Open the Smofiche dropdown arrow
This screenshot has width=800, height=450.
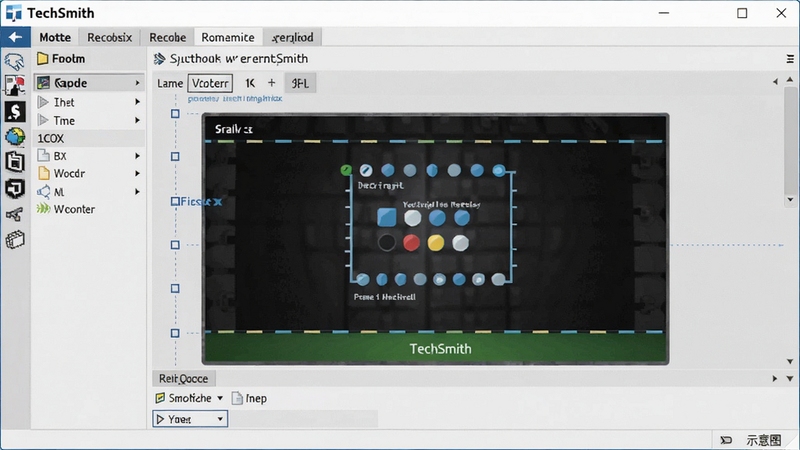coord(220,398)
